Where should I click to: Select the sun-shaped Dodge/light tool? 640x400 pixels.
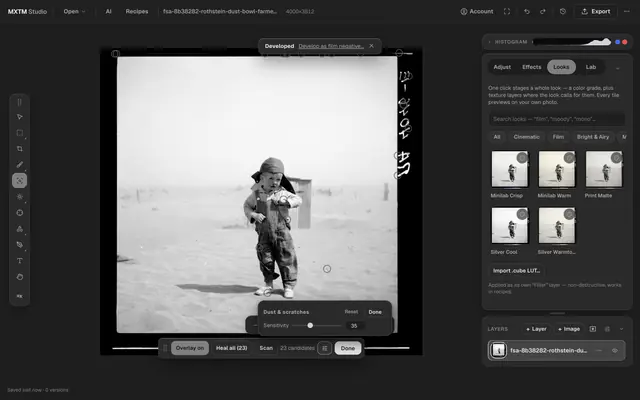point(20,197)
